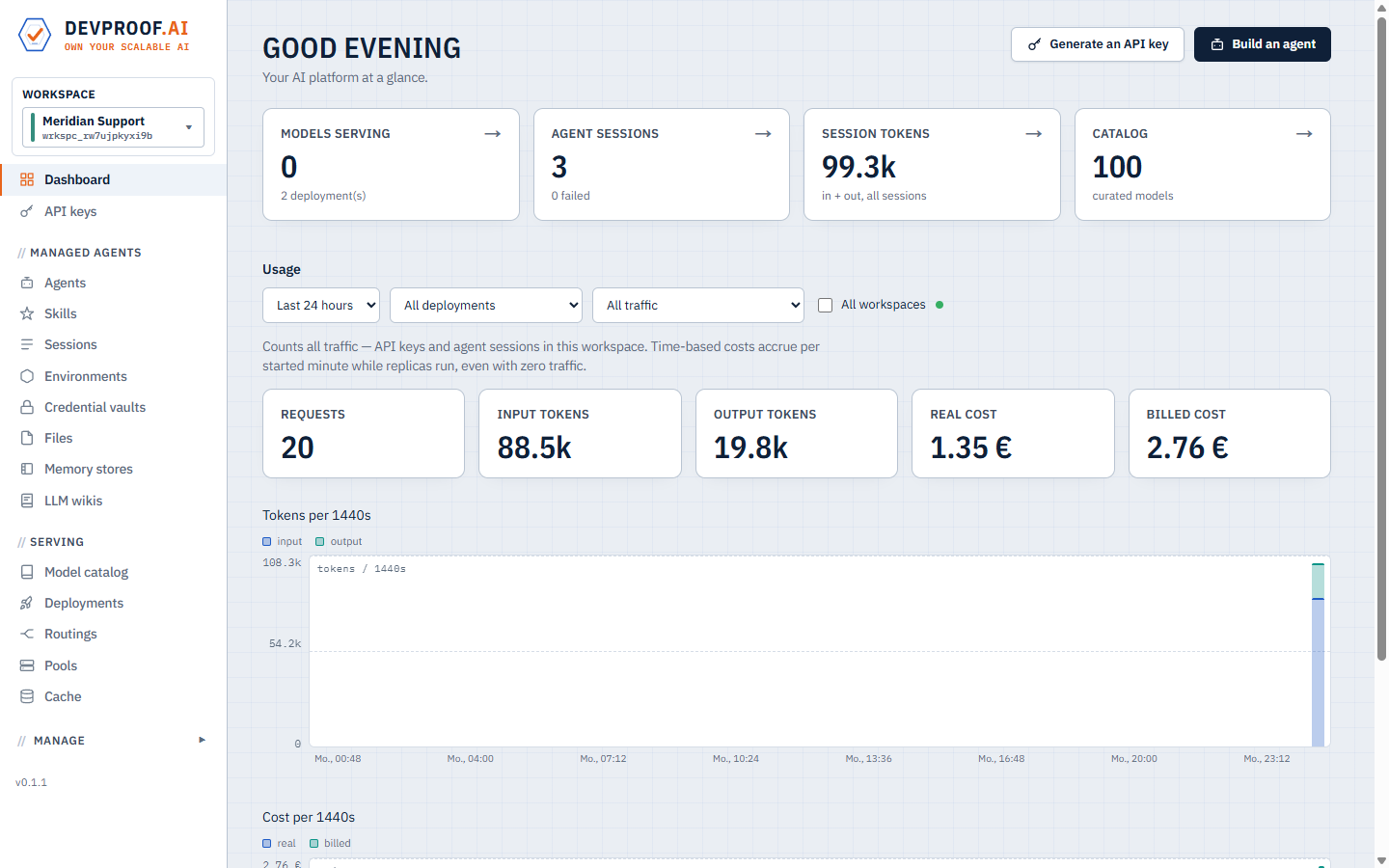The height and width of the screenshot is (868, 1389).
Task: Click the Model catalog icon
Action: tap(27, 572)
